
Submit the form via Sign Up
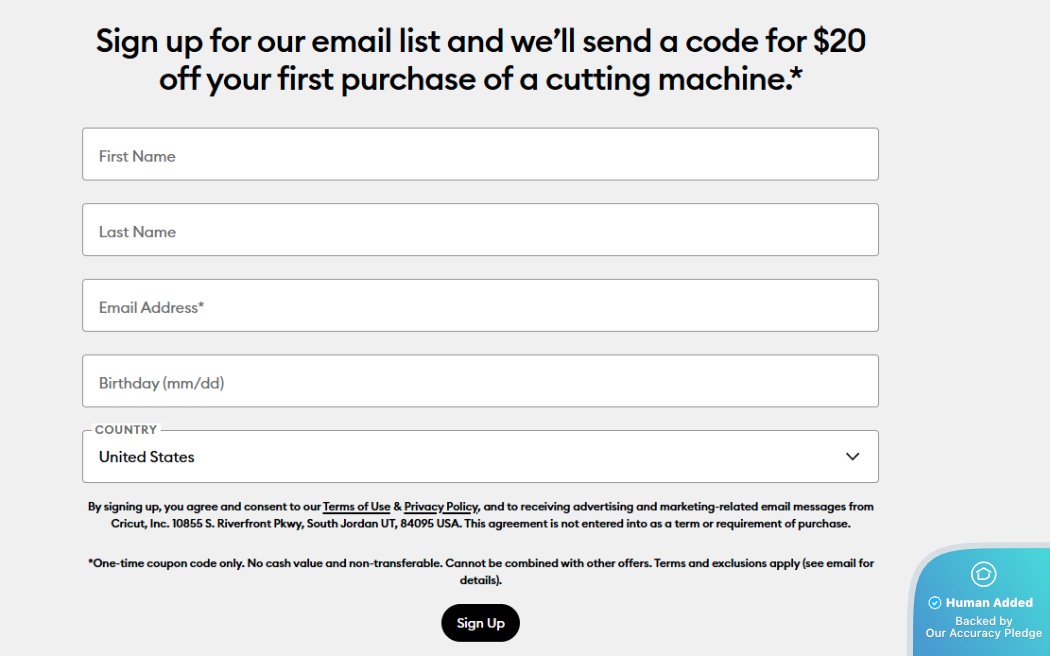point(480,622)
